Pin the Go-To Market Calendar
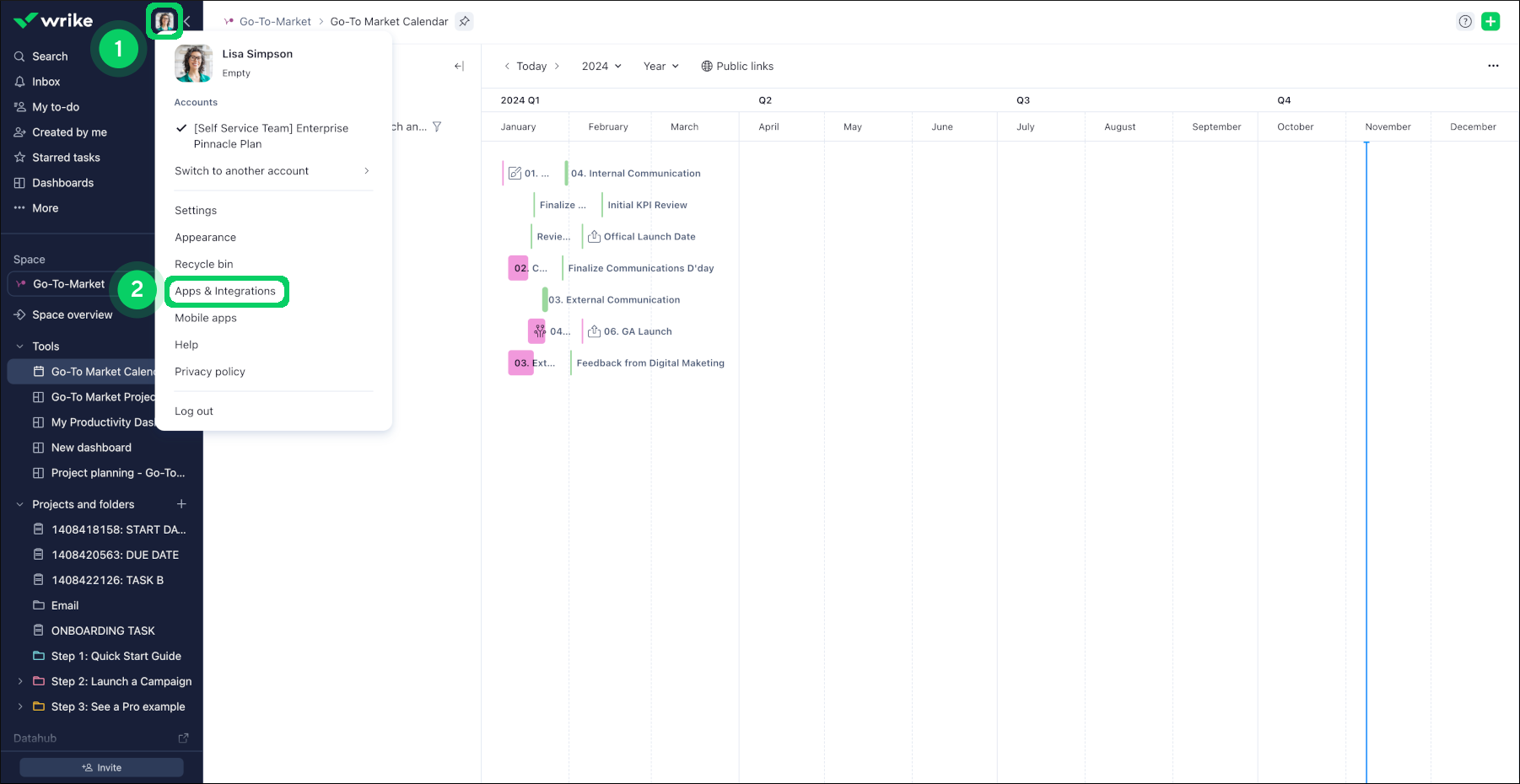Viewport: 1520px width, 784px height. tap(465, 22)
